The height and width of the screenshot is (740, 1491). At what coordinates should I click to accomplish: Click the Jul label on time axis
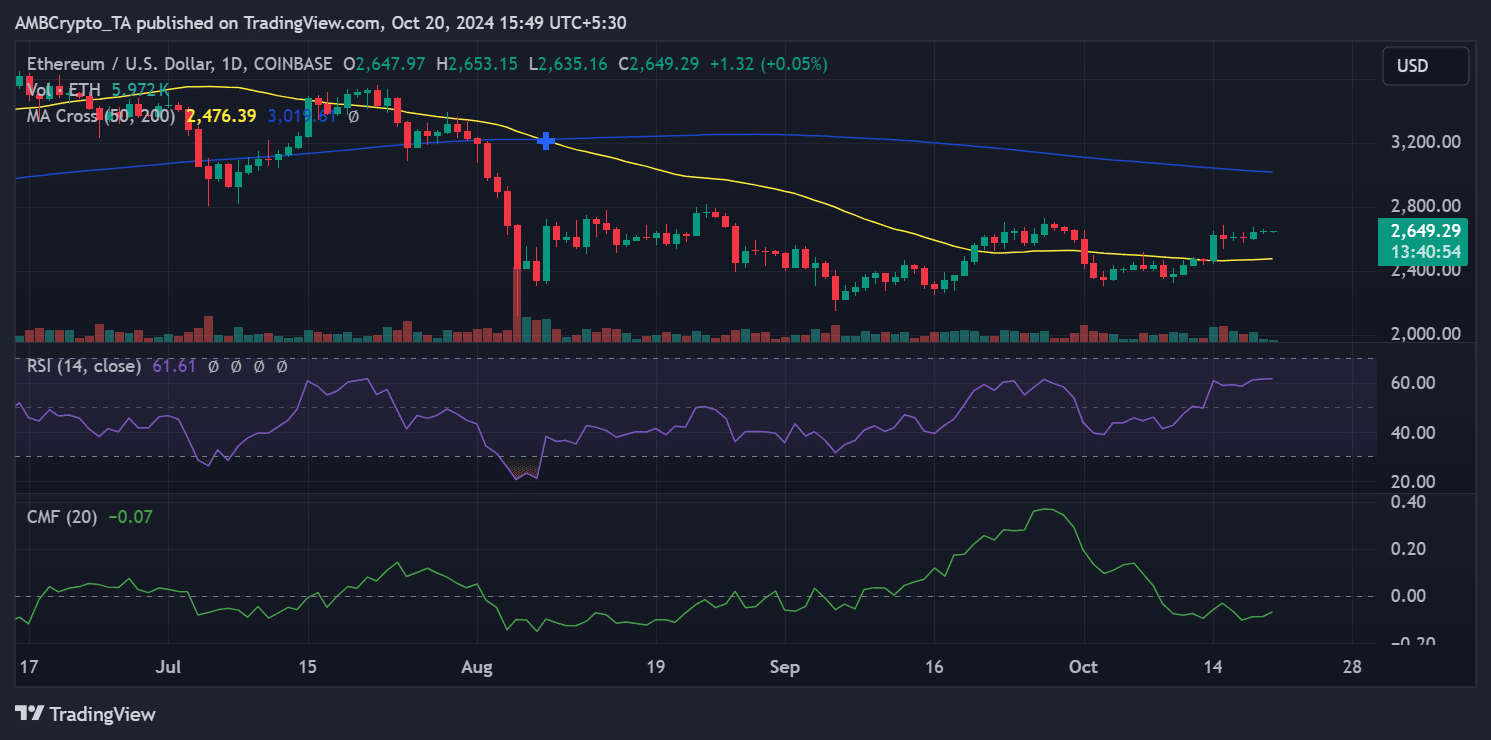(x=168, y=667)
